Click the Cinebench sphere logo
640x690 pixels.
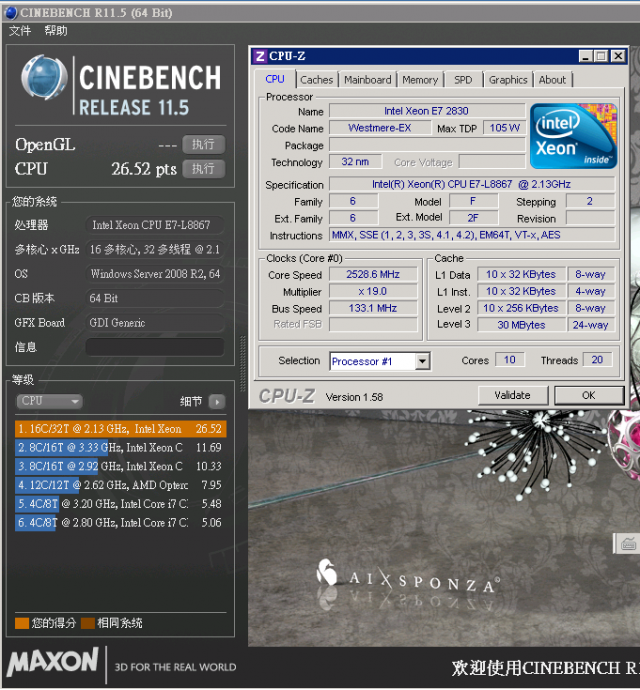click(44, 77)
